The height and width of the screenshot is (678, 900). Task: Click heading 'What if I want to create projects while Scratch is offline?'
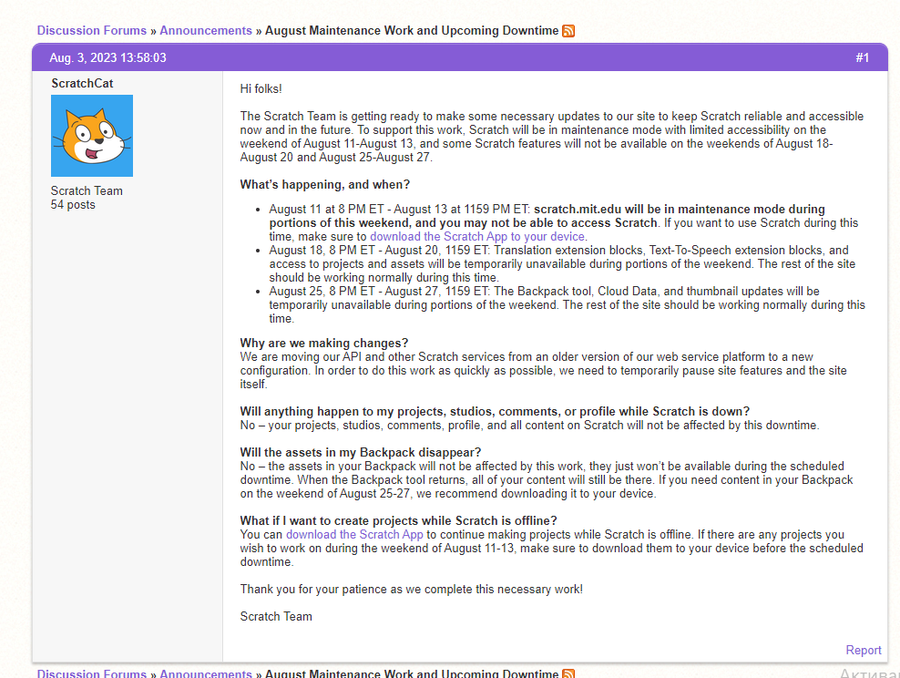[x=398, y=521]
